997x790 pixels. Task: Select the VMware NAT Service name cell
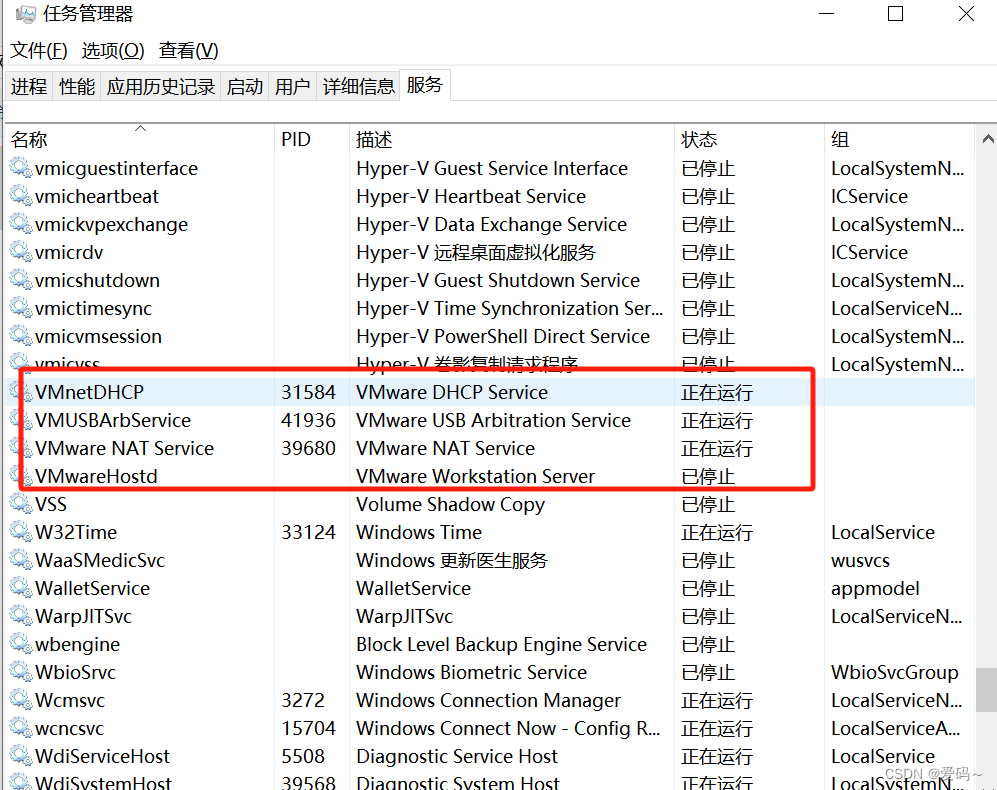(x=125, y=448)
